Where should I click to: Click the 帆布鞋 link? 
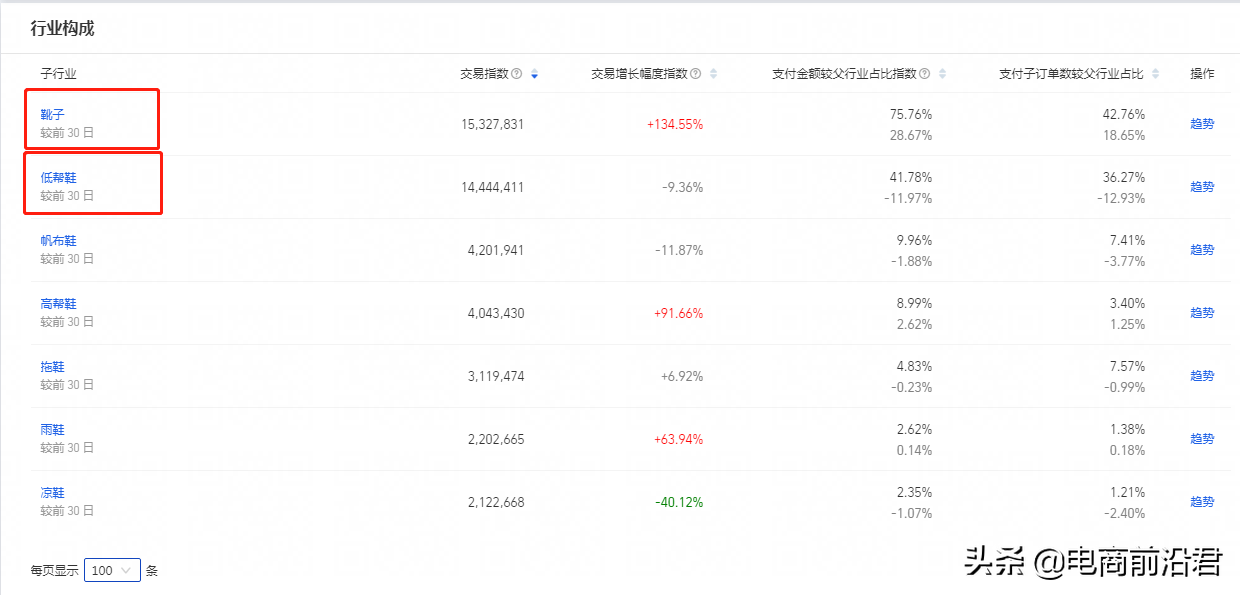[58, 240]
